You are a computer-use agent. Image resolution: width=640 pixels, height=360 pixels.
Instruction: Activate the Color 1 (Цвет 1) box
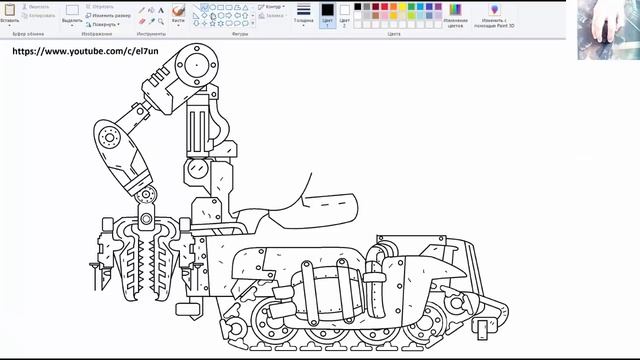pyautogui.click(x=327, y=16)
